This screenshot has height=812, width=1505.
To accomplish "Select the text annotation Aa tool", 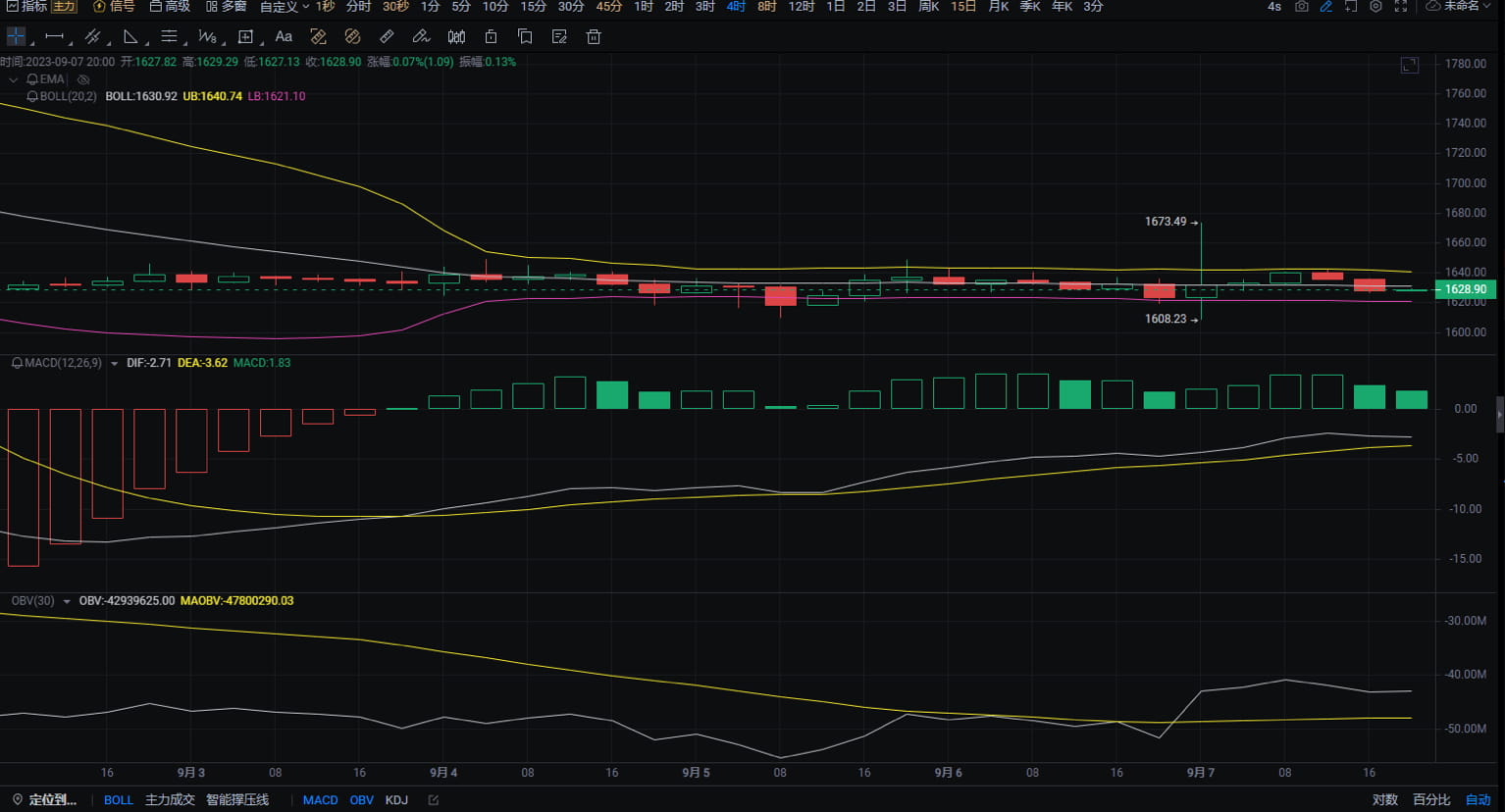I will (x=284, y=37).
